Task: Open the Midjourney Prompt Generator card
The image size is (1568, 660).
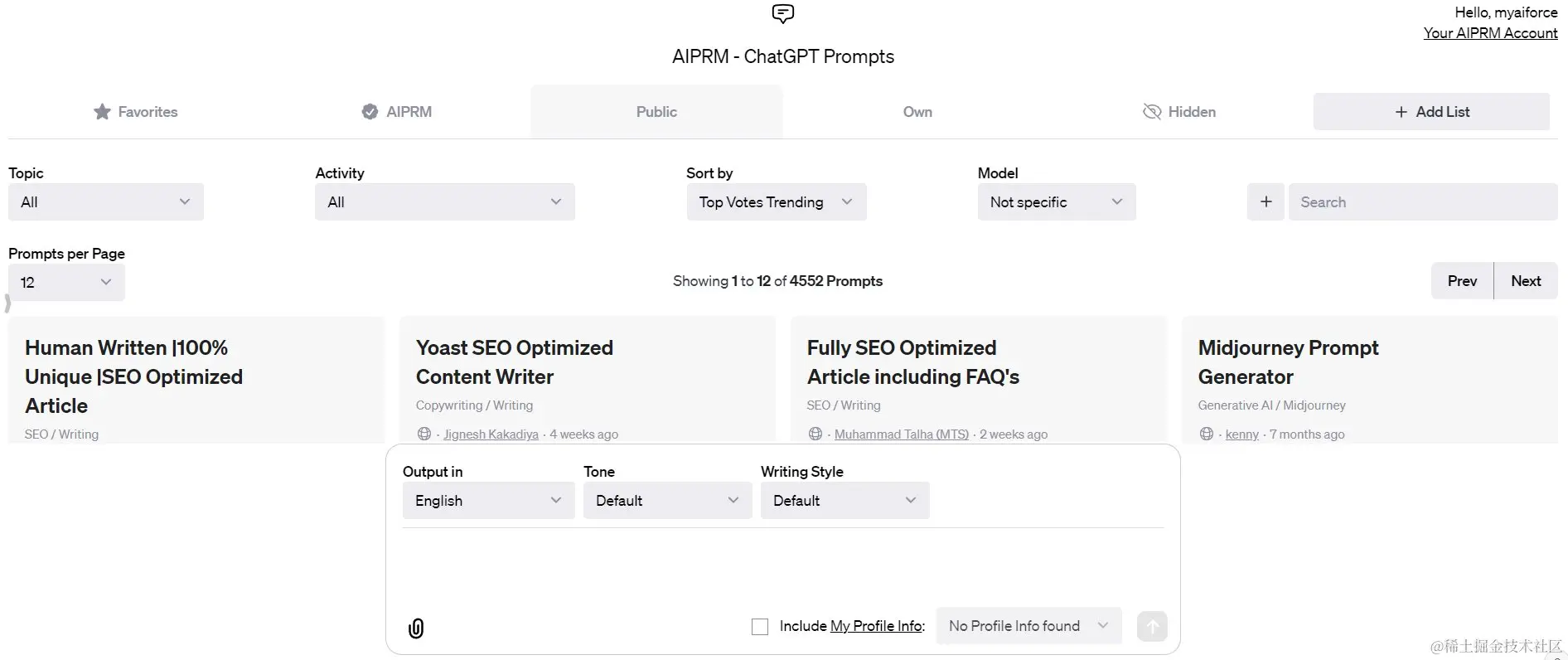Action: [1370, 380]
